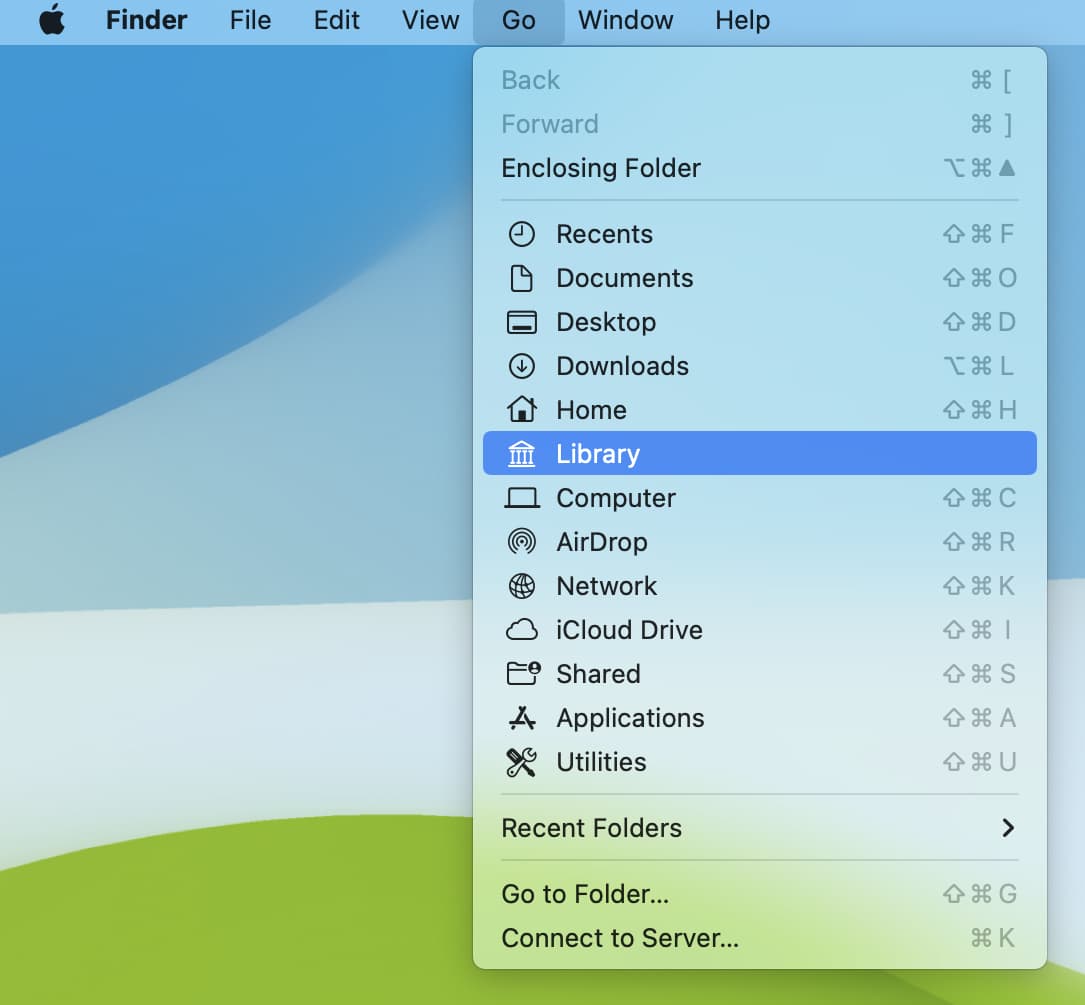This screenshot has height=1005, width=1085.
Task: Select Desktop menu item text
Action: pyautogui.click(x=605, y=322)
